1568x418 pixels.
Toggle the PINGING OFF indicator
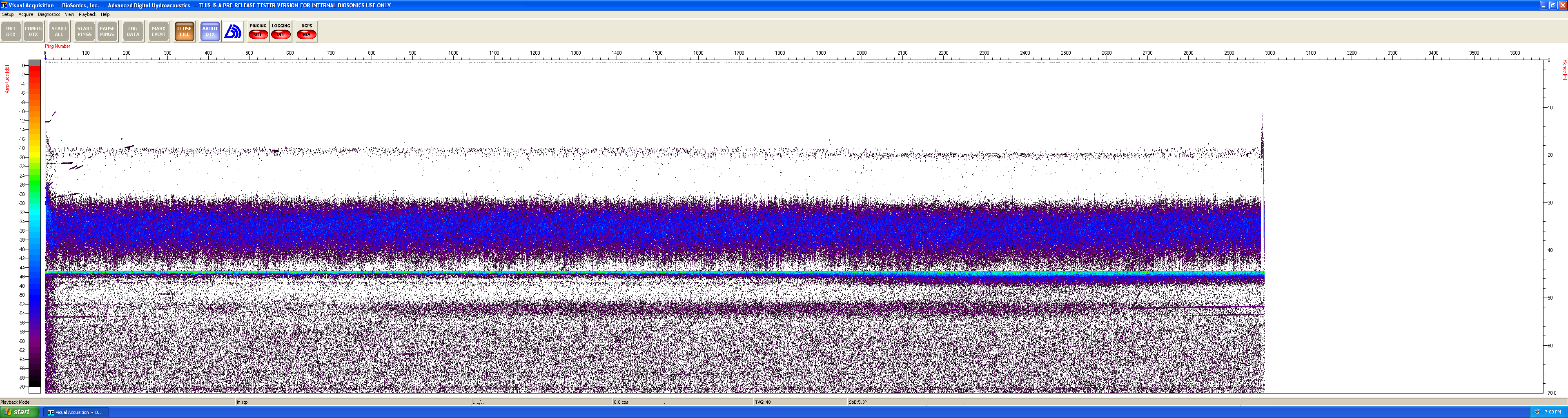pos(258,32)
